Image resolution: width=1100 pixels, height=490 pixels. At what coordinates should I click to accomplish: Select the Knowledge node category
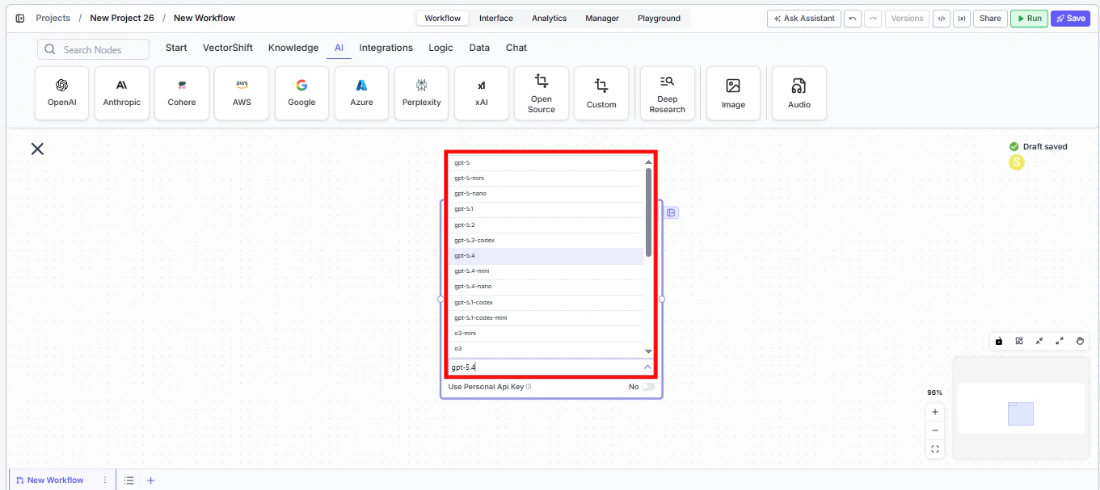pos(293,48)
